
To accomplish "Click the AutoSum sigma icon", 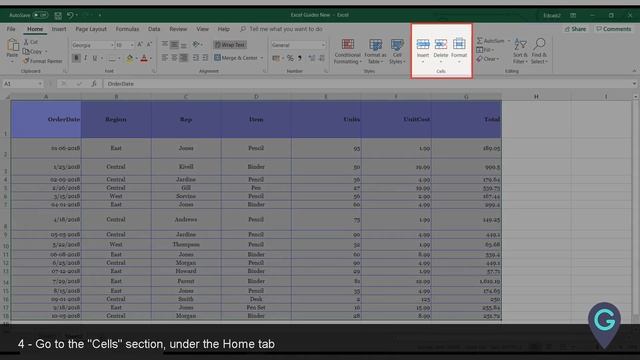I will (480, 40).
